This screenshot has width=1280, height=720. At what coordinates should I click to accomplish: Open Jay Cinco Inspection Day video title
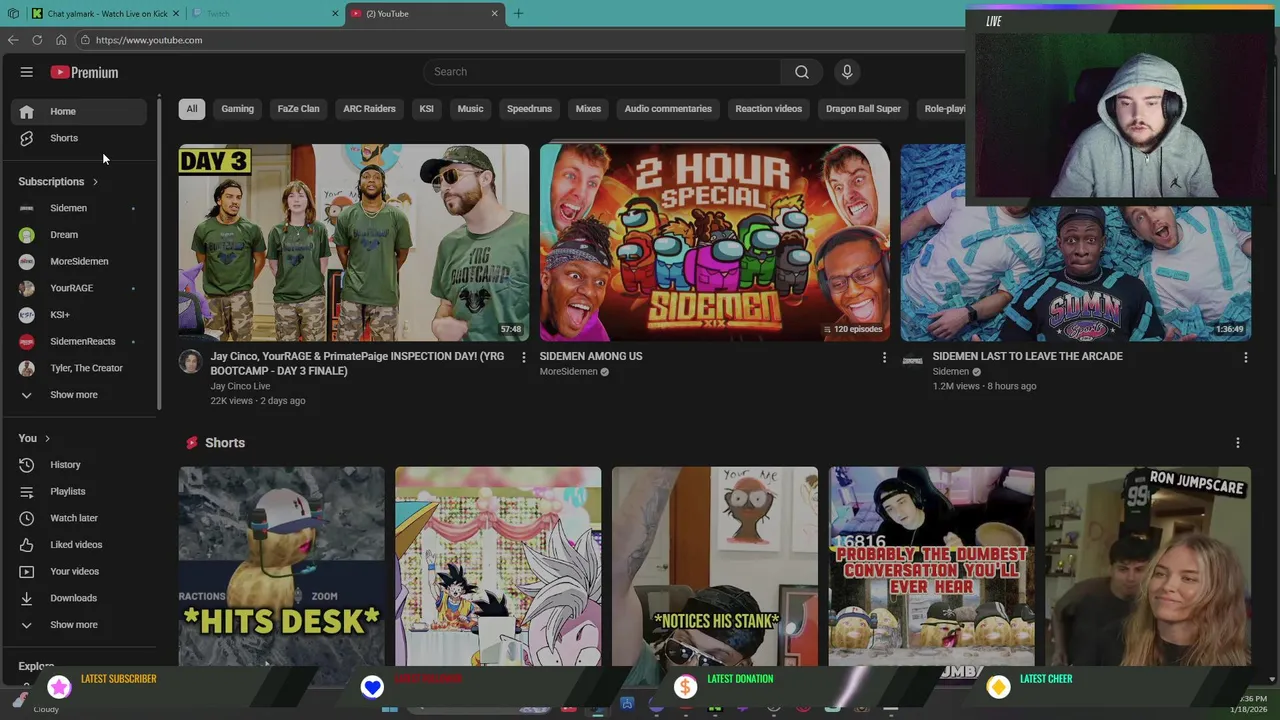click(357, 364)
